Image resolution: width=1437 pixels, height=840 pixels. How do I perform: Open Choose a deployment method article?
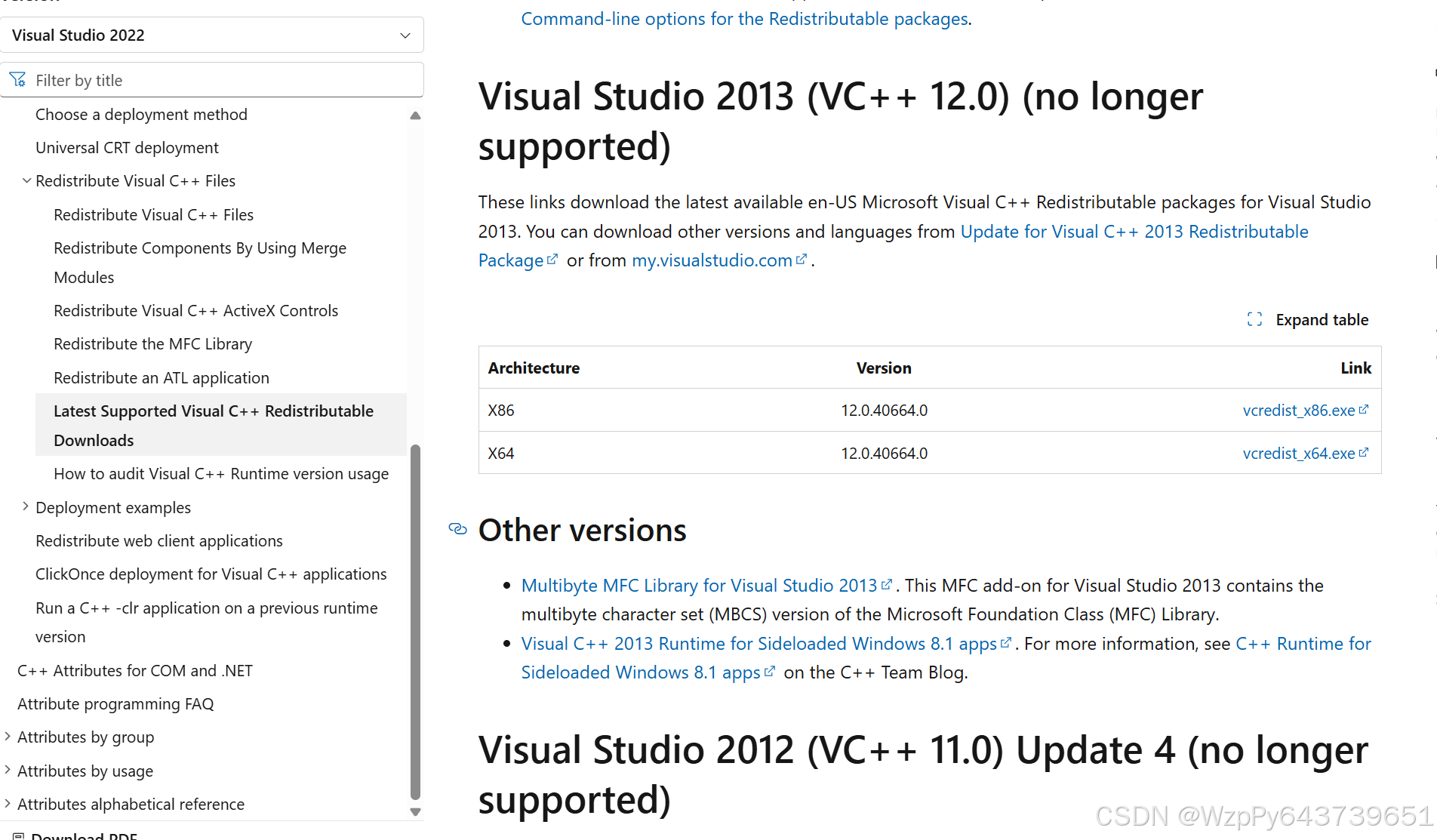pyautogui.click(x=141, y=114)
